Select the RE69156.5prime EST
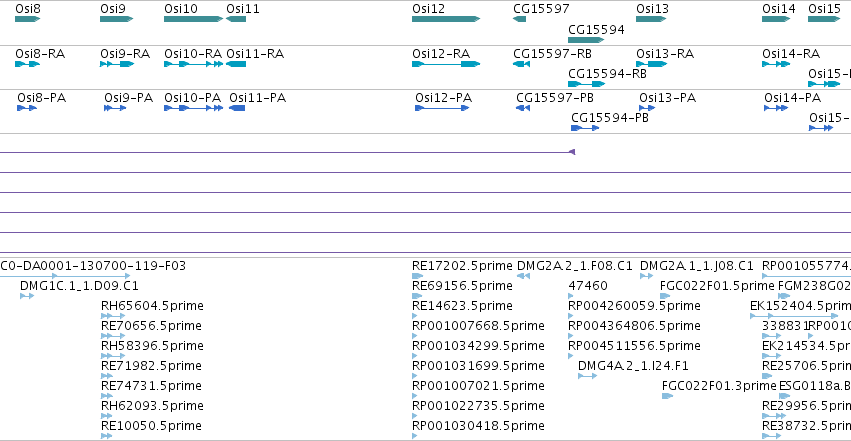851x441 pixels. [417, 296]
